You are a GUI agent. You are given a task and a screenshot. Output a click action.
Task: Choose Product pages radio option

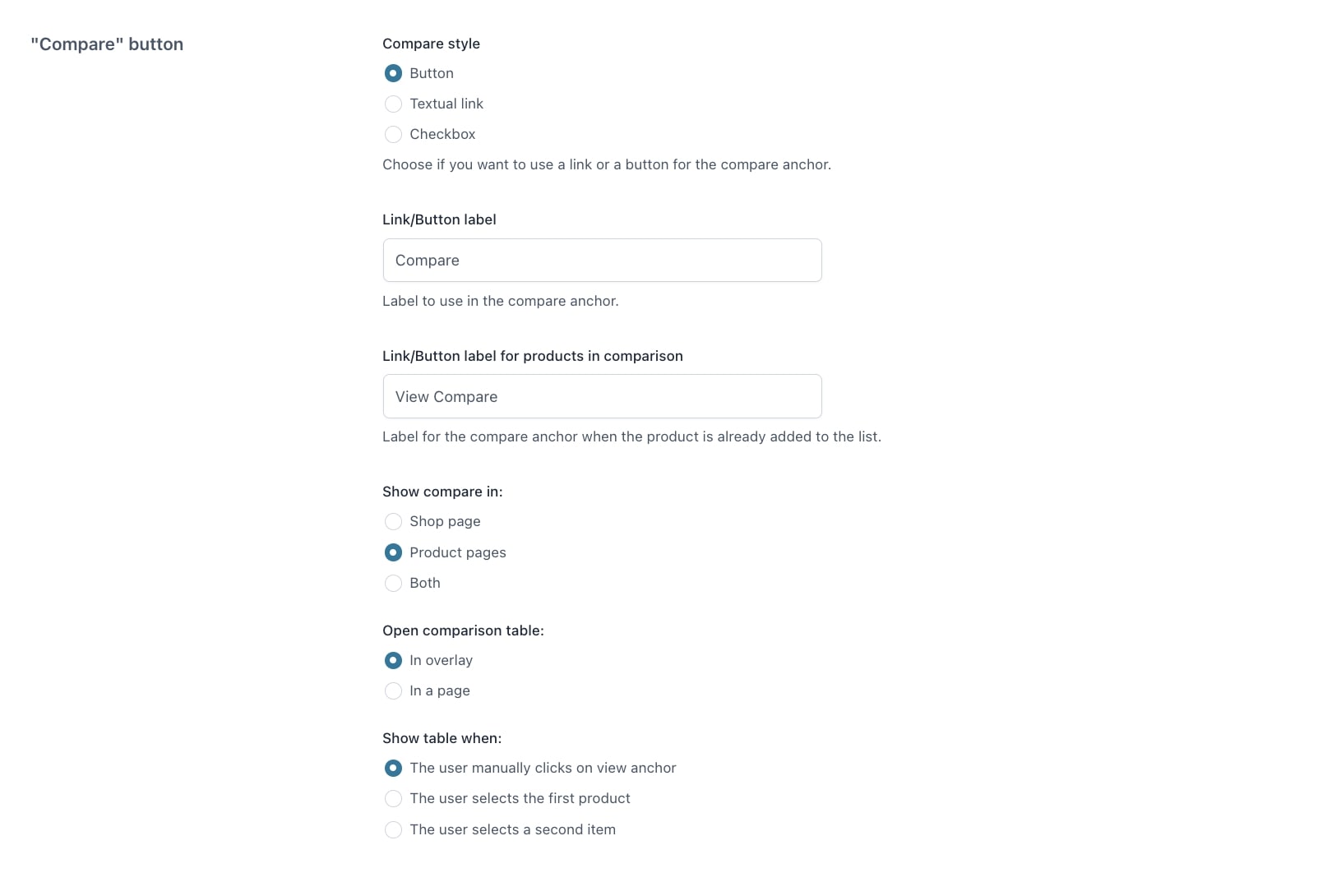[393, 552]
